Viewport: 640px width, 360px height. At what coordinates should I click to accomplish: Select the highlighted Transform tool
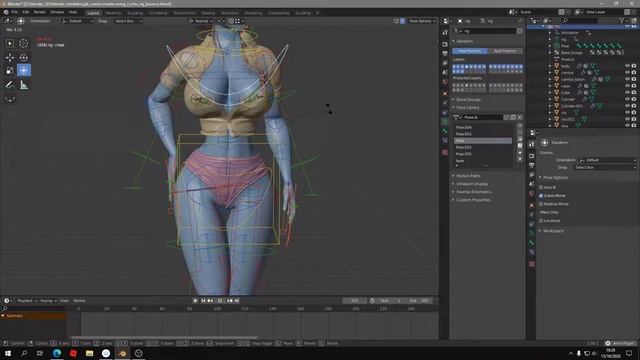[x=24, y=71]
